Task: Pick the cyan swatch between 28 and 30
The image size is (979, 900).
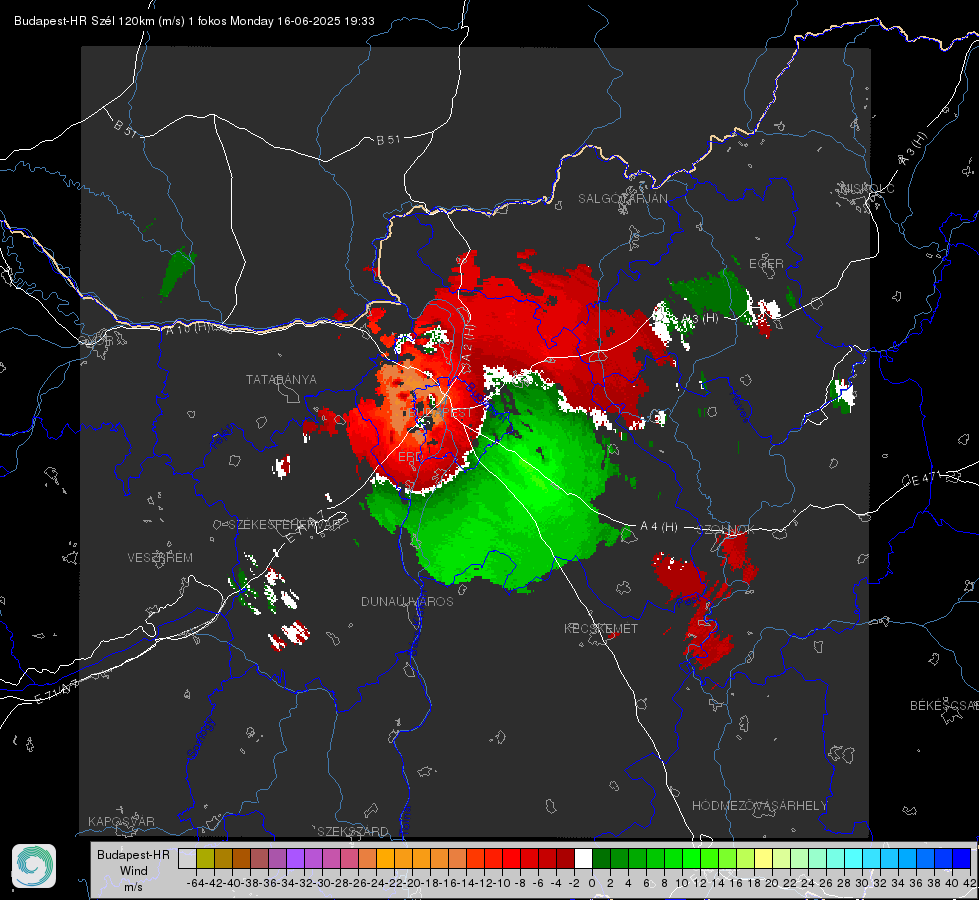Action: click(854, 859)
